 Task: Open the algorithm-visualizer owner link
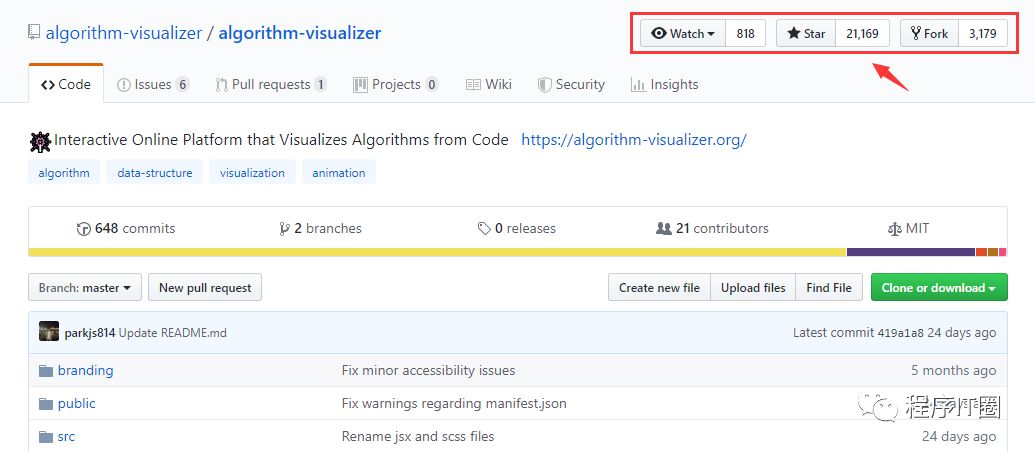[x=123, y=32]
